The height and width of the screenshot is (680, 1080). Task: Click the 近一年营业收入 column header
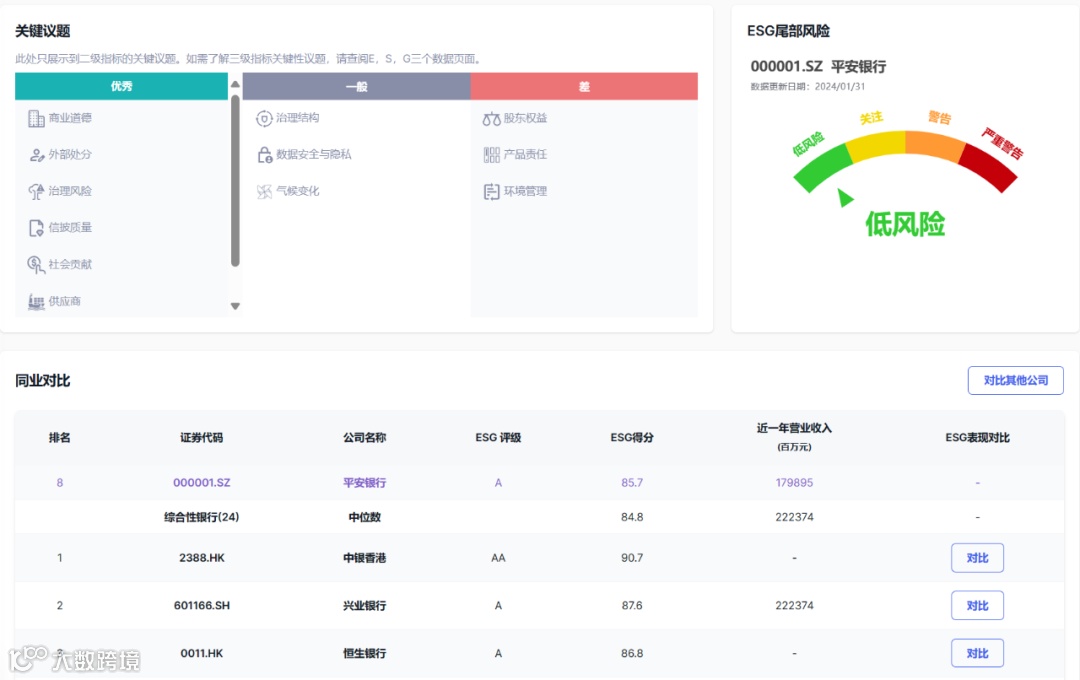[794, 436]
